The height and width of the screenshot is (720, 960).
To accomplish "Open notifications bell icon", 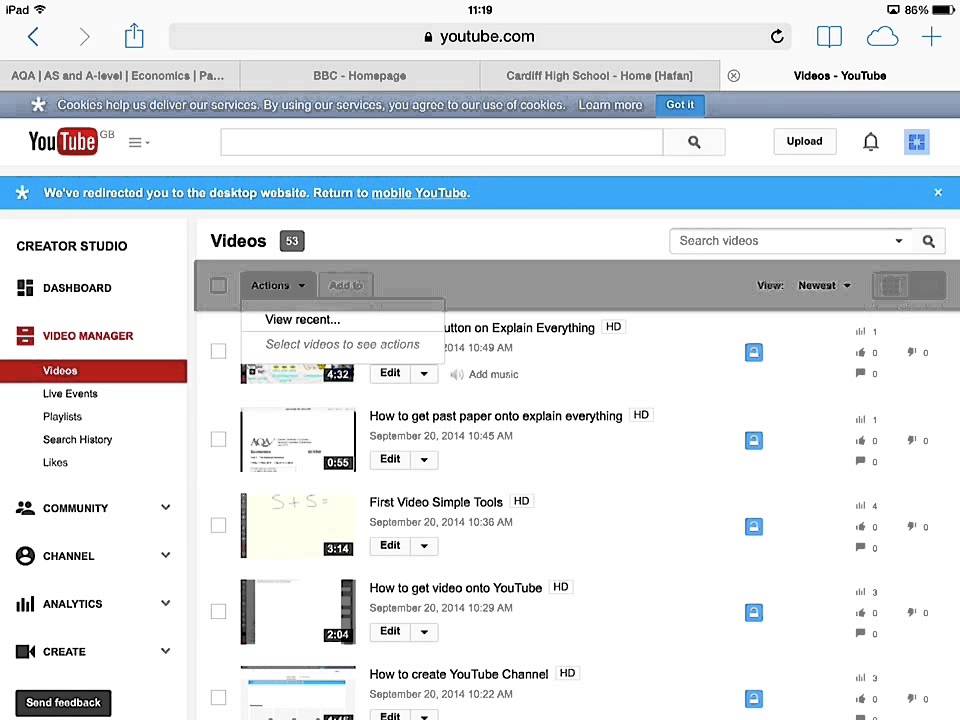I will (x=871, y=142).
